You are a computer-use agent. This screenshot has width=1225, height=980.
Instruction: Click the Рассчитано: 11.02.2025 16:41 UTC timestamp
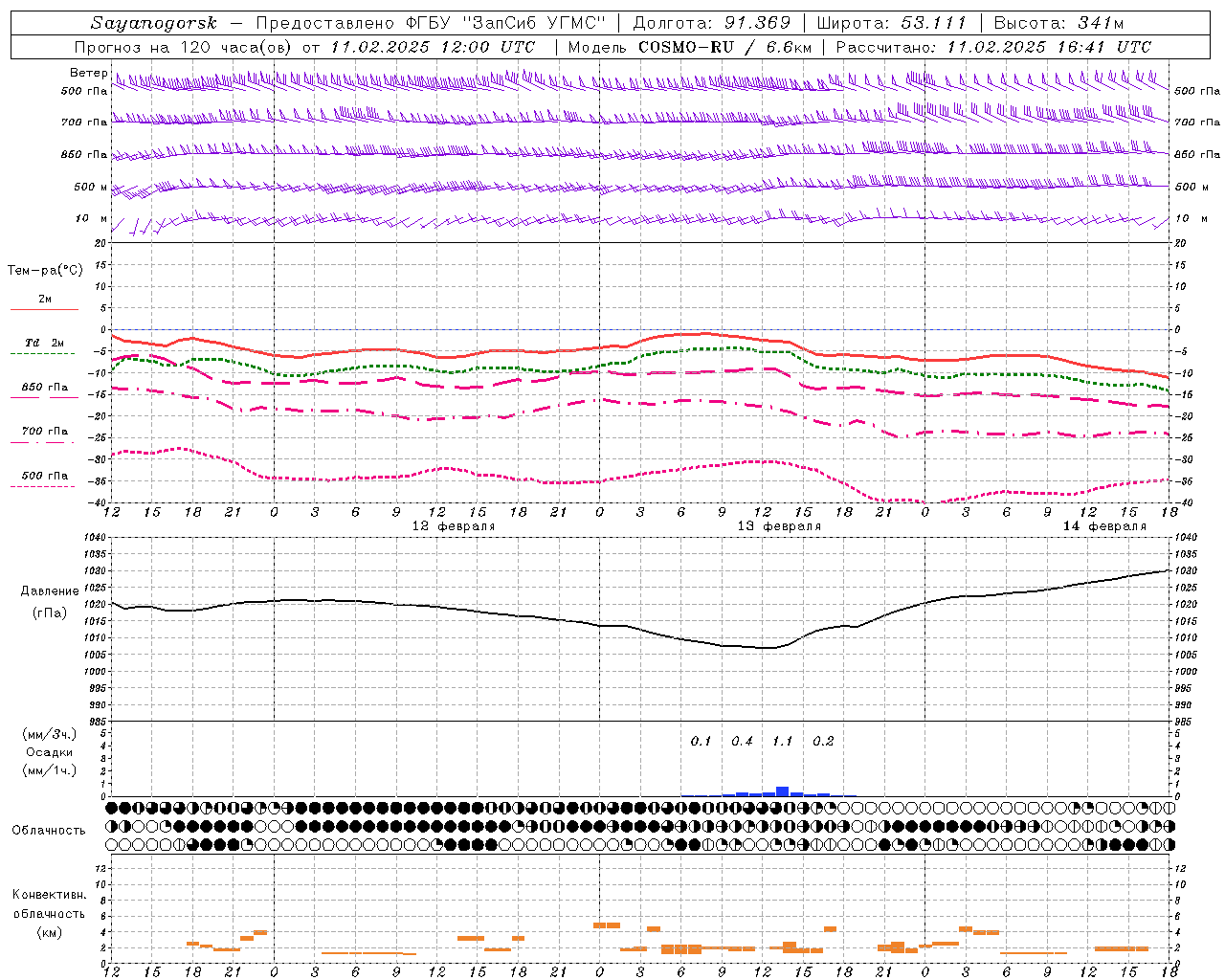pos(993,47)
